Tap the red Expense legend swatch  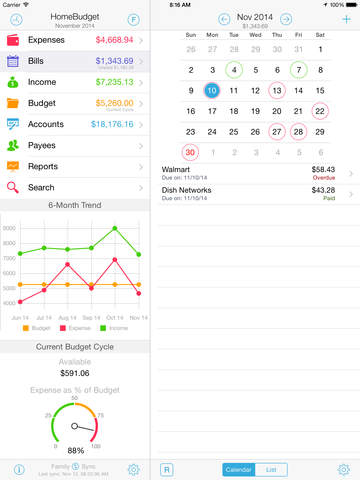tap(63, 328)
